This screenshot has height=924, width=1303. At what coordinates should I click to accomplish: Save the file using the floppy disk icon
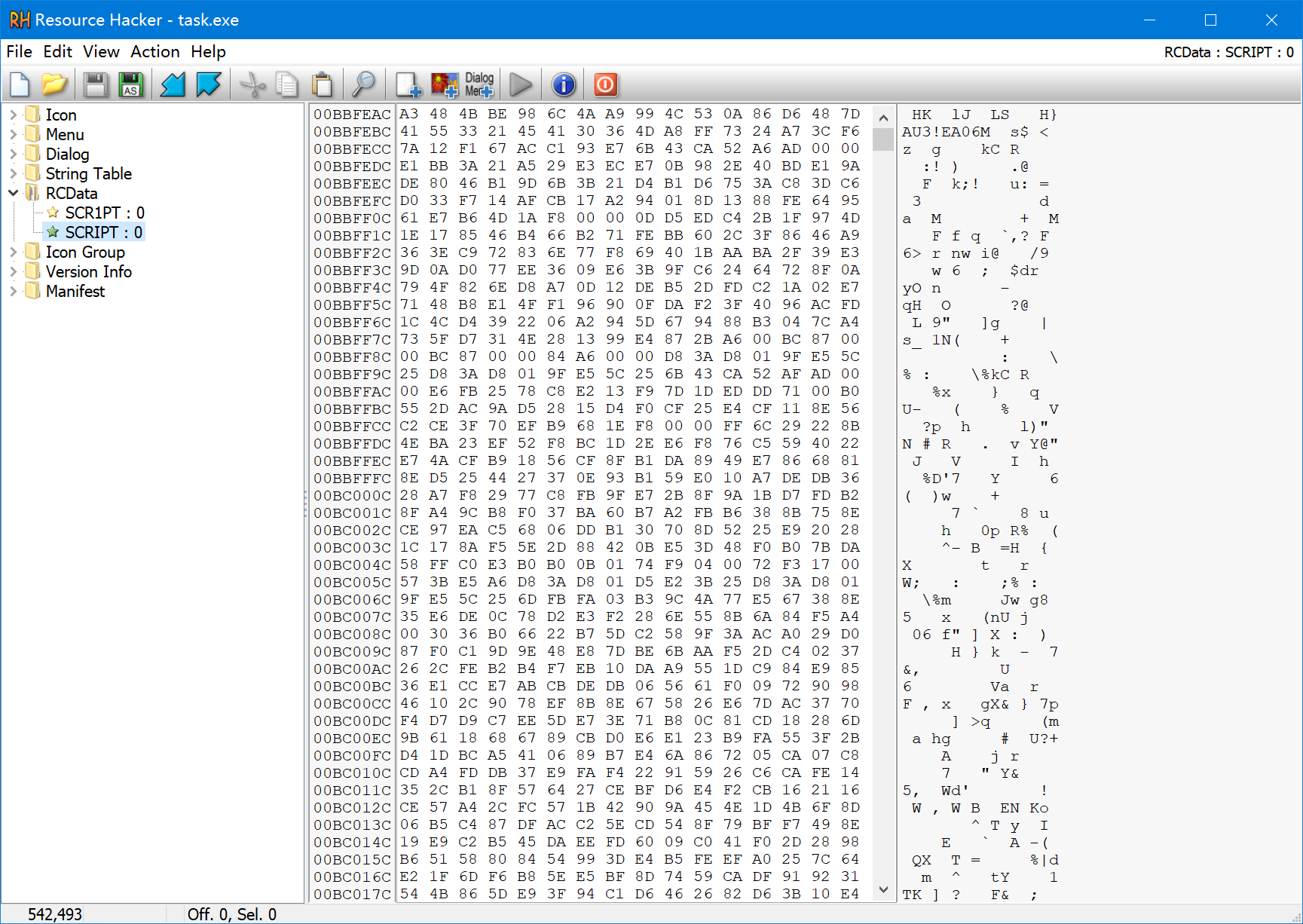[x=96, y=84]
